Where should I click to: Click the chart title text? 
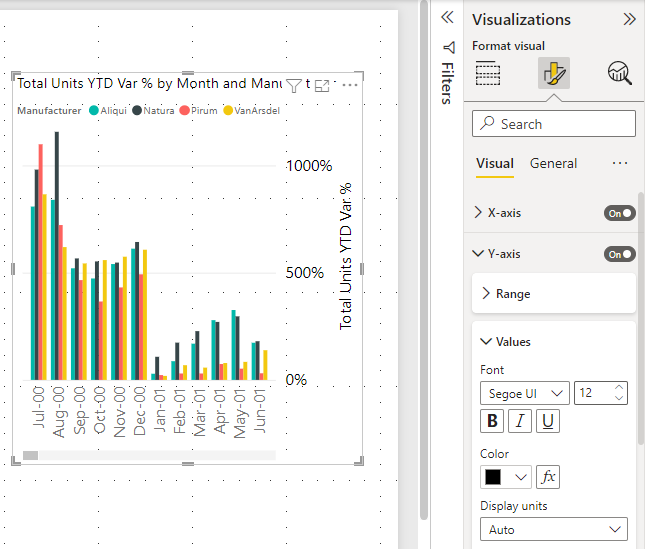pos(150,83)
